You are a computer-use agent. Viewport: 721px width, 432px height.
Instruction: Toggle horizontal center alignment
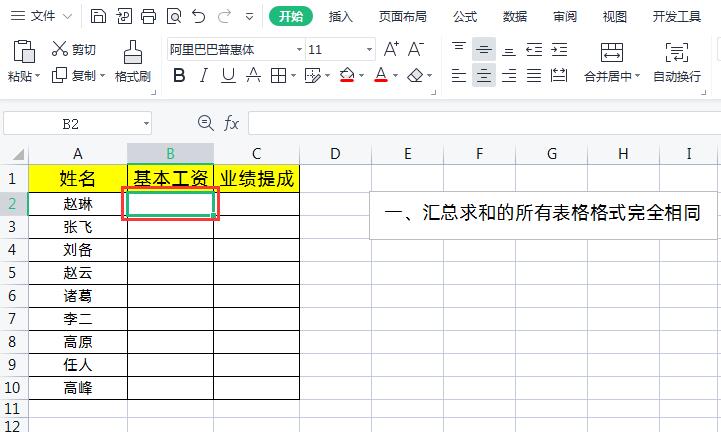[x=484, y=75]
